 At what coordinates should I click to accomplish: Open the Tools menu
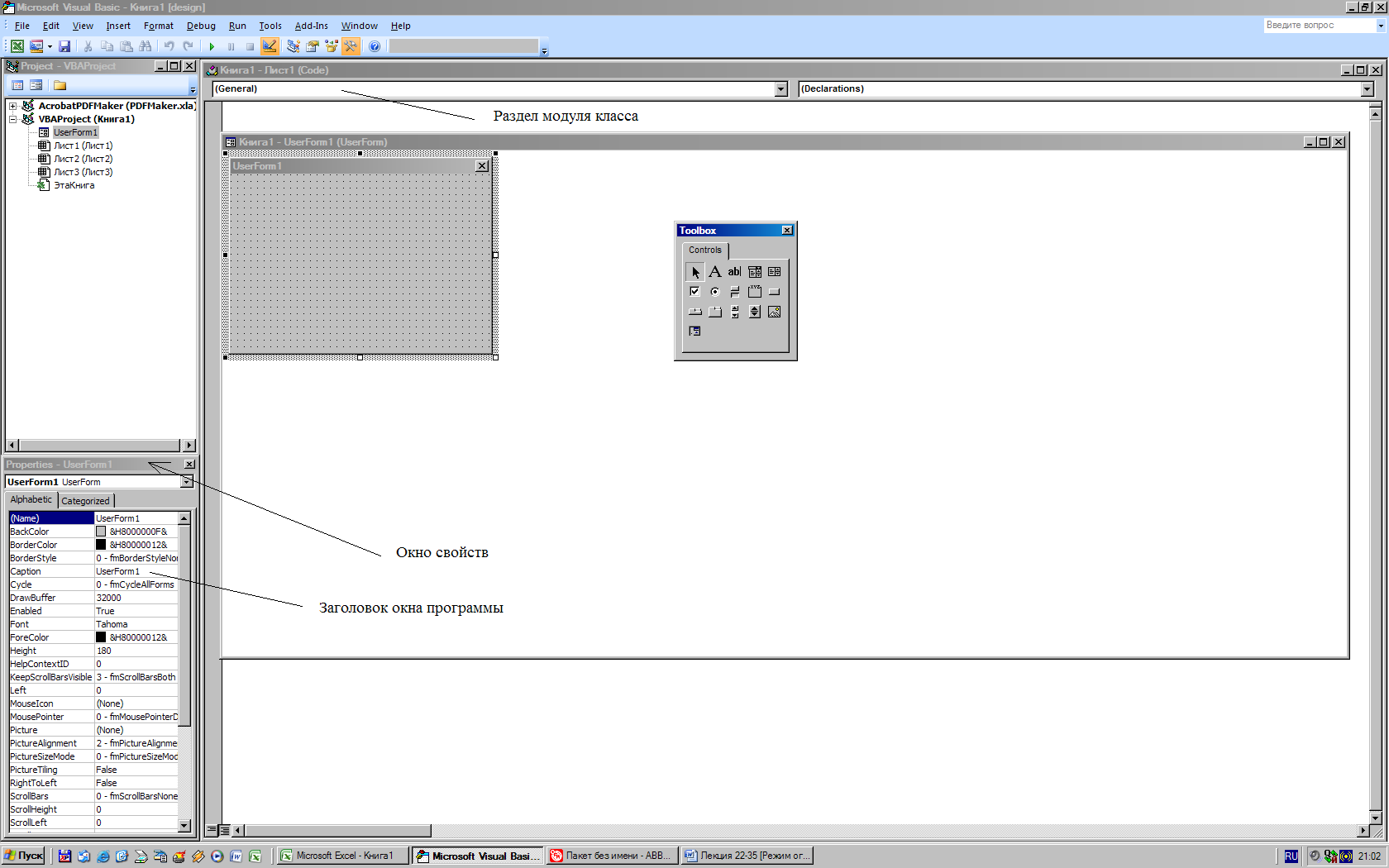tap(270, 26)
